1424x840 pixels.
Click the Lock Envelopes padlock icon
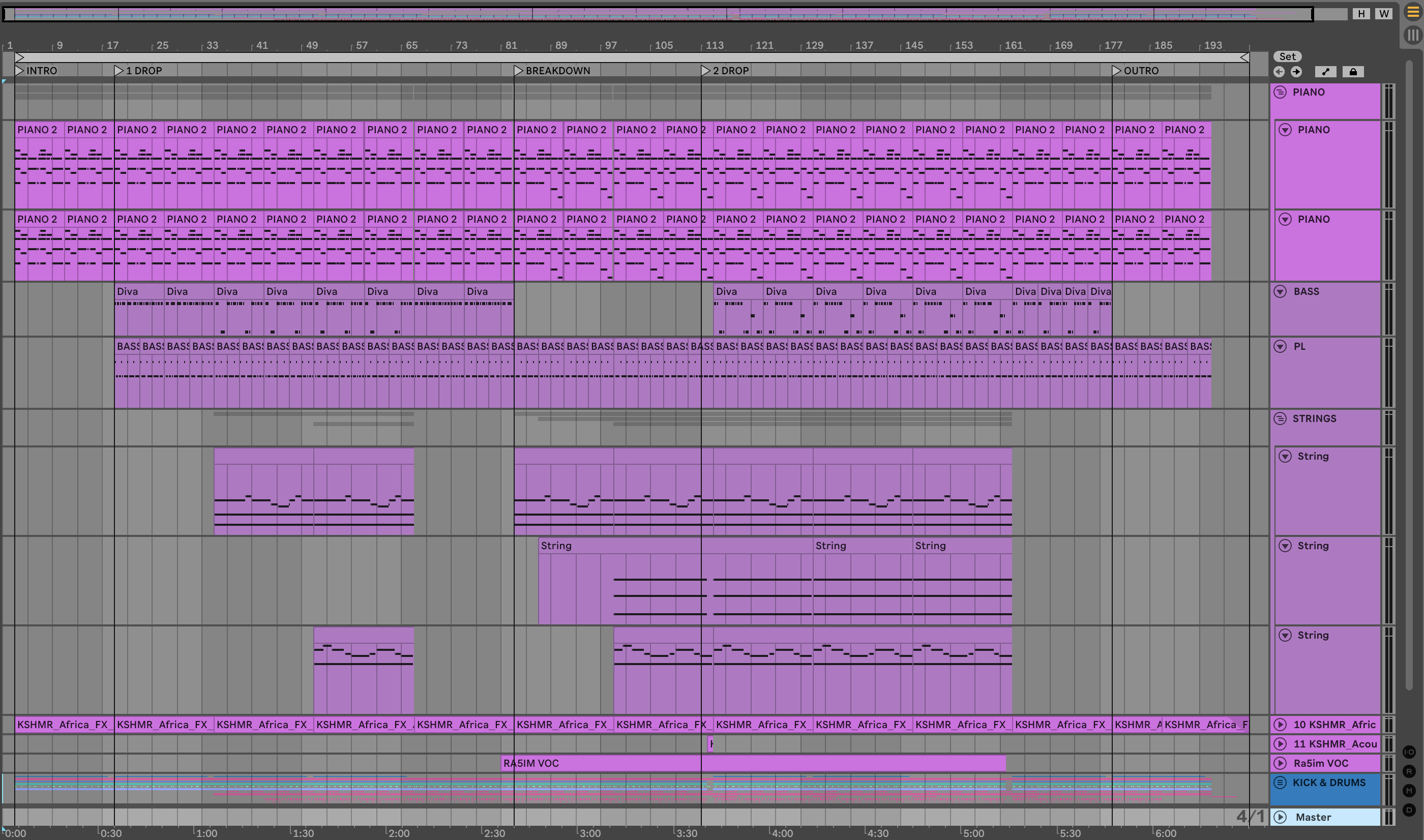click(x=1353, y=72)
